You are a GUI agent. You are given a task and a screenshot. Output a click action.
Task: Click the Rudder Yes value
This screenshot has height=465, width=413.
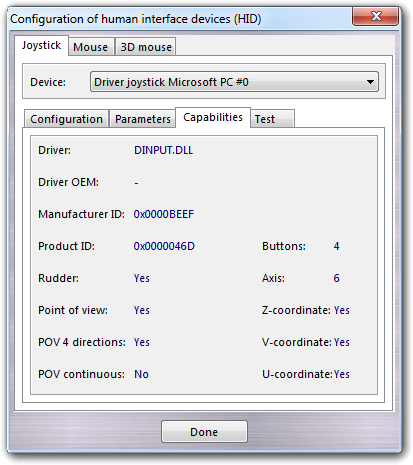point(142,278)
